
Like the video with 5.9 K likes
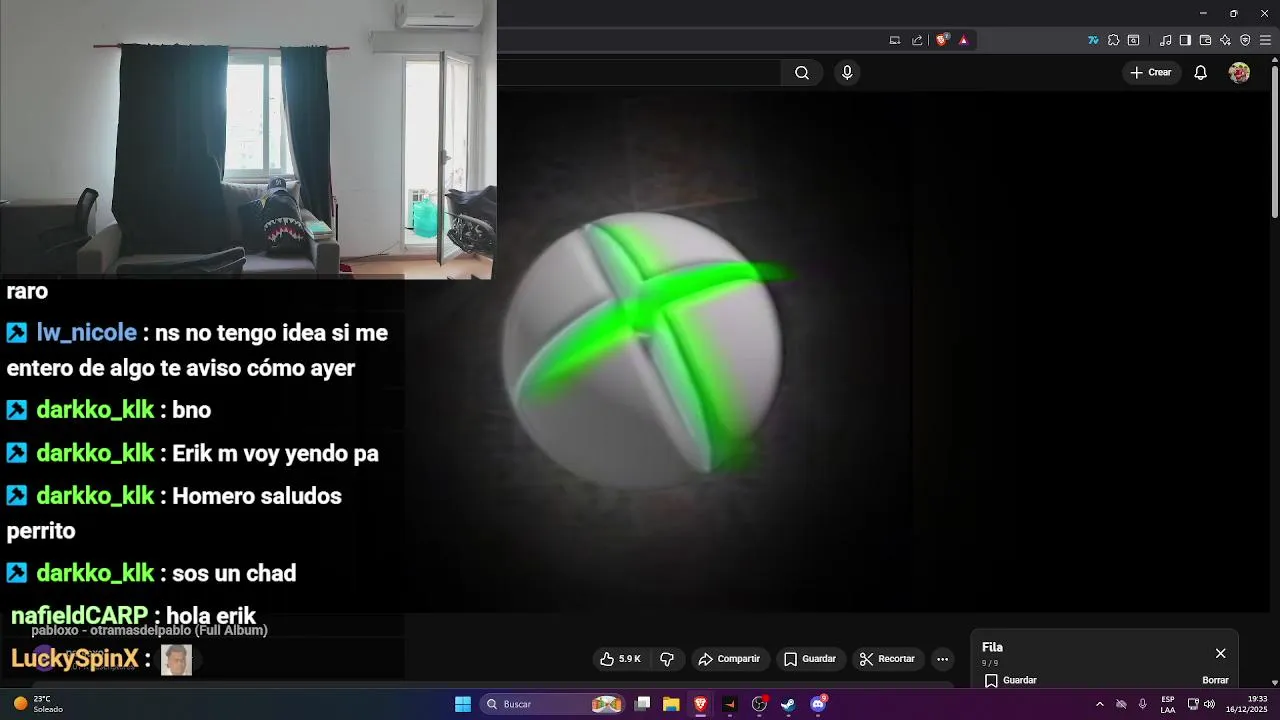(620, 659)
